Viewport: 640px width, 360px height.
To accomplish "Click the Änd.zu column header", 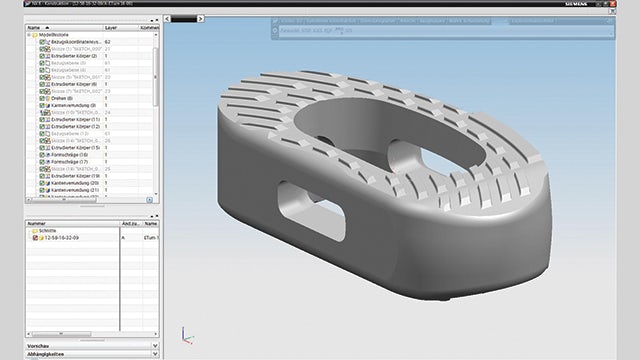I will click(x=131, y=224).
